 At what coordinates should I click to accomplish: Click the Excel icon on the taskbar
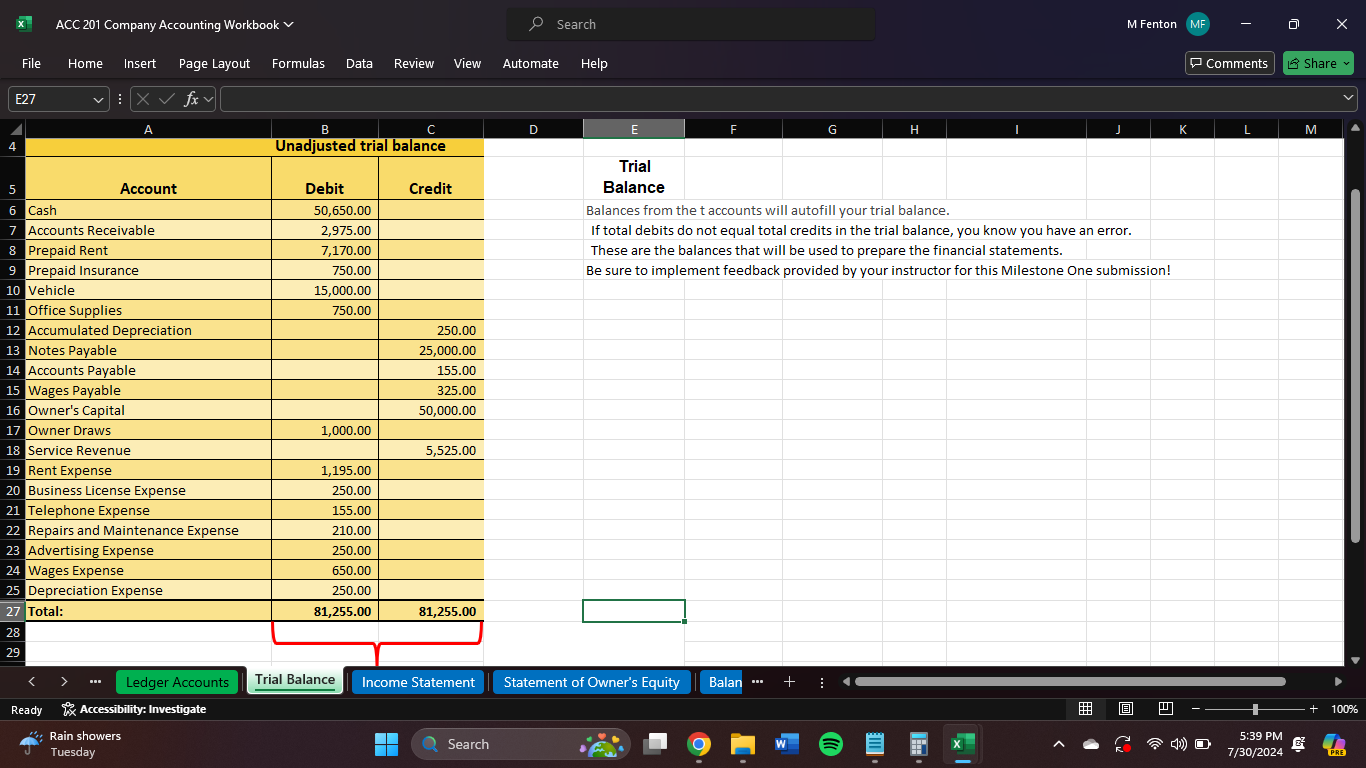click(x=962, y=744)
